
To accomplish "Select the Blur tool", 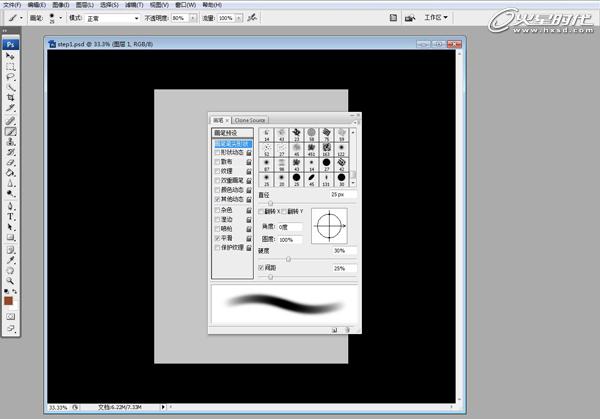I will (10, 183).
